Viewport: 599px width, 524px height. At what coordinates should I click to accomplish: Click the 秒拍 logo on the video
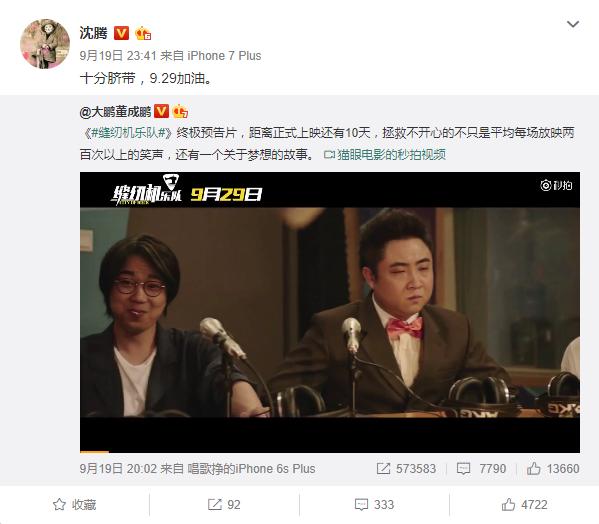point(556,185)
